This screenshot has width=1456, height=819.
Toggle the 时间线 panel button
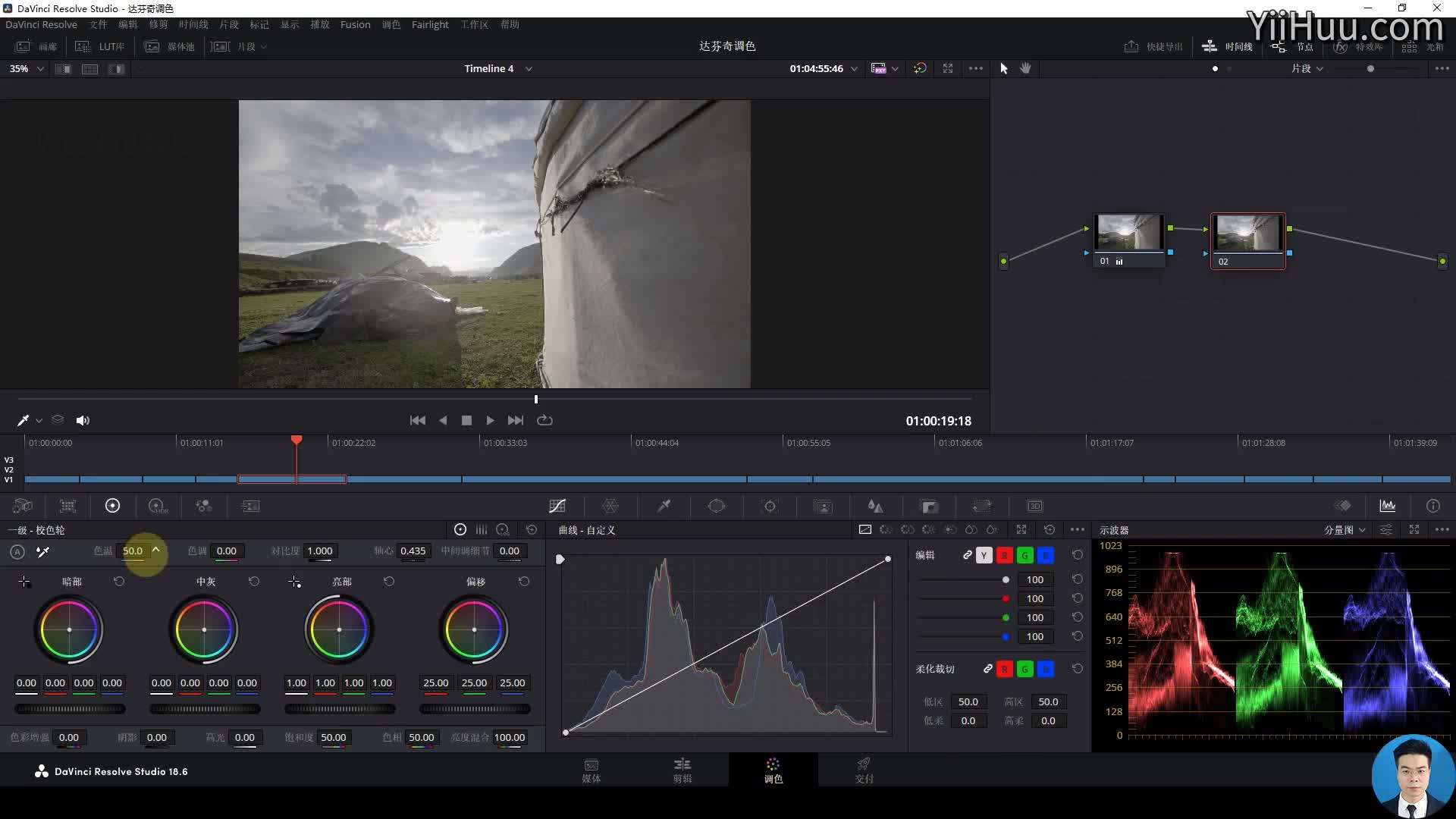click(x=1227, y=46)
